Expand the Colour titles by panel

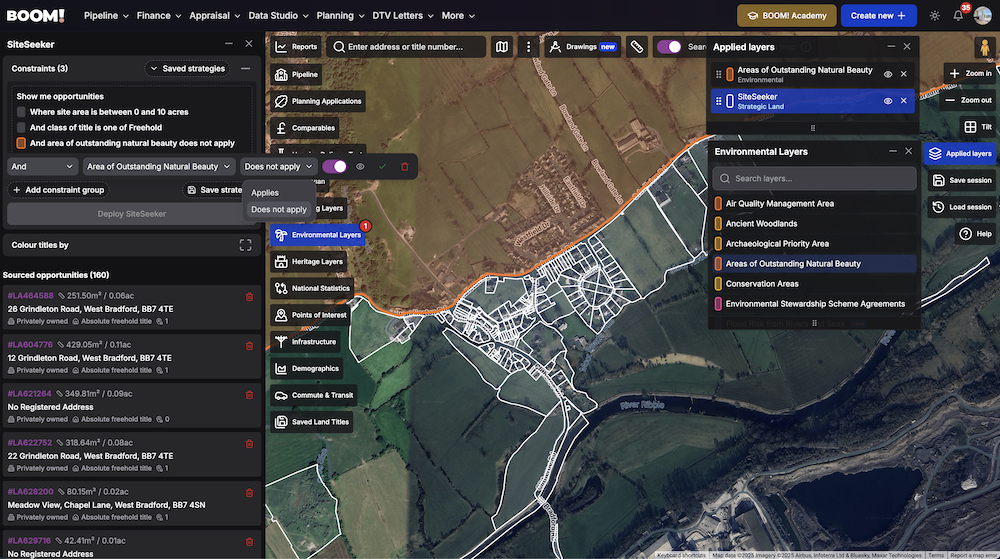(x=246, y=245)
